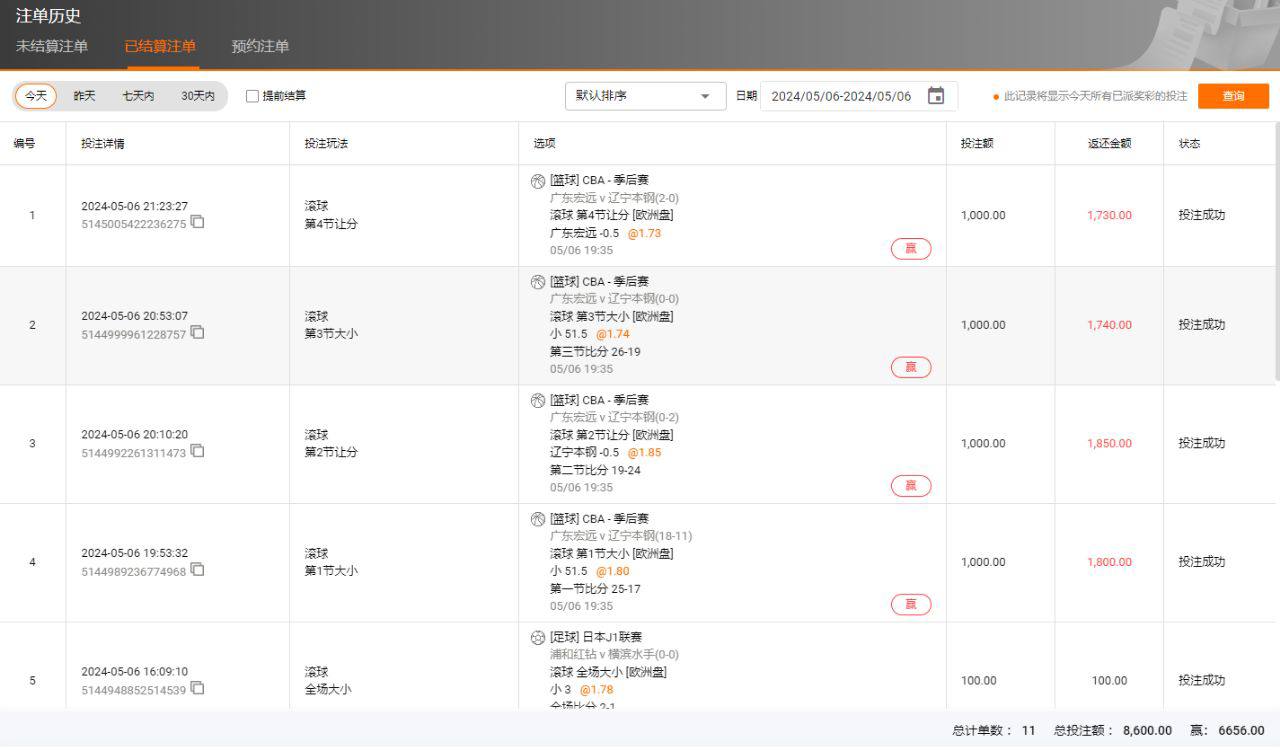The width and height of the screenshot is (1280, 750).
Task: Click the date range input field
Action: tap(841, 96)
